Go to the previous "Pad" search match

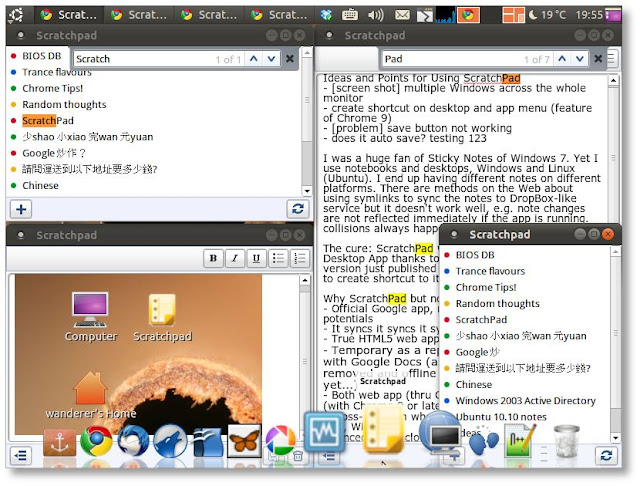tap(562, 59)
